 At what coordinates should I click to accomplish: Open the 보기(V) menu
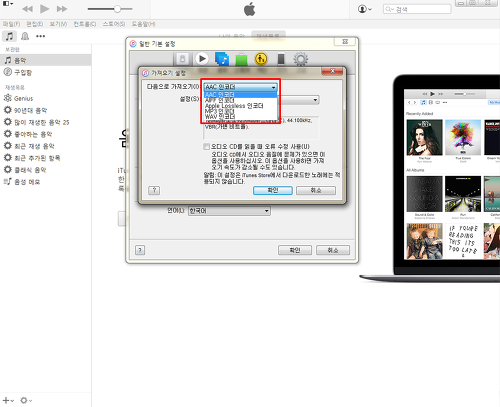58,24
